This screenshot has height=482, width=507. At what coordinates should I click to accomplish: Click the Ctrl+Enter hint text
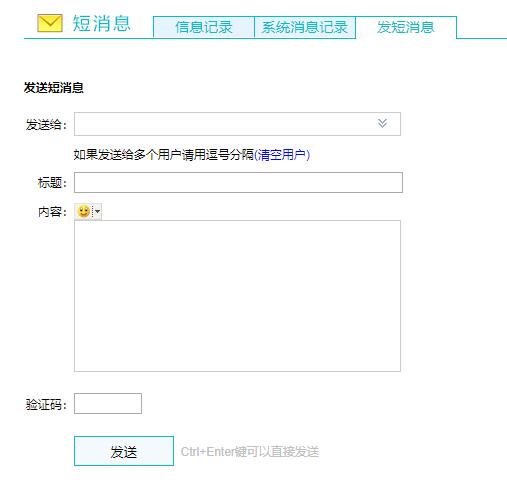pyautogui.click(x=250, y=452)
